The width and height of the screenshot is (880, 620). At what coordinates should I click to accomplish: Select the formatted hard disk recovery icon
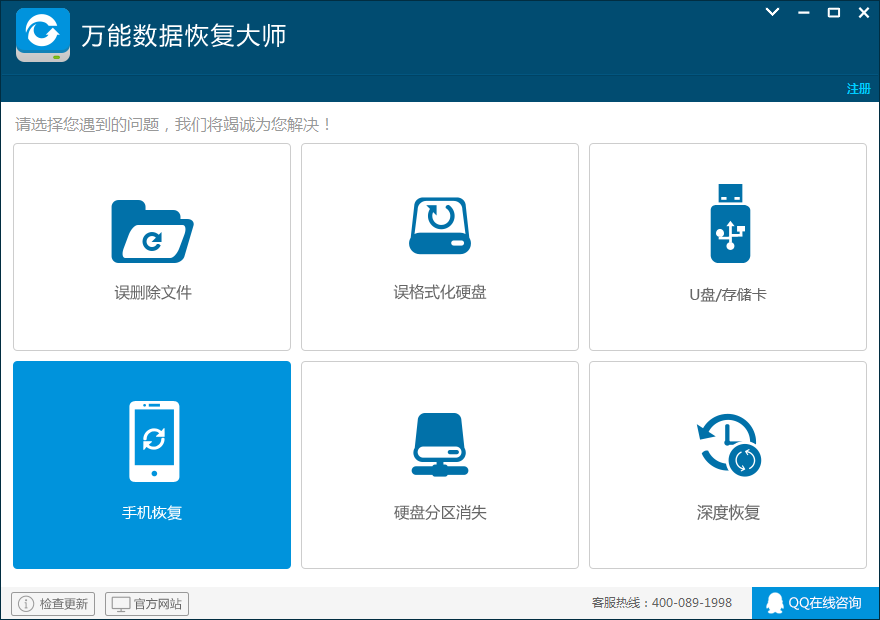[439, 226]
